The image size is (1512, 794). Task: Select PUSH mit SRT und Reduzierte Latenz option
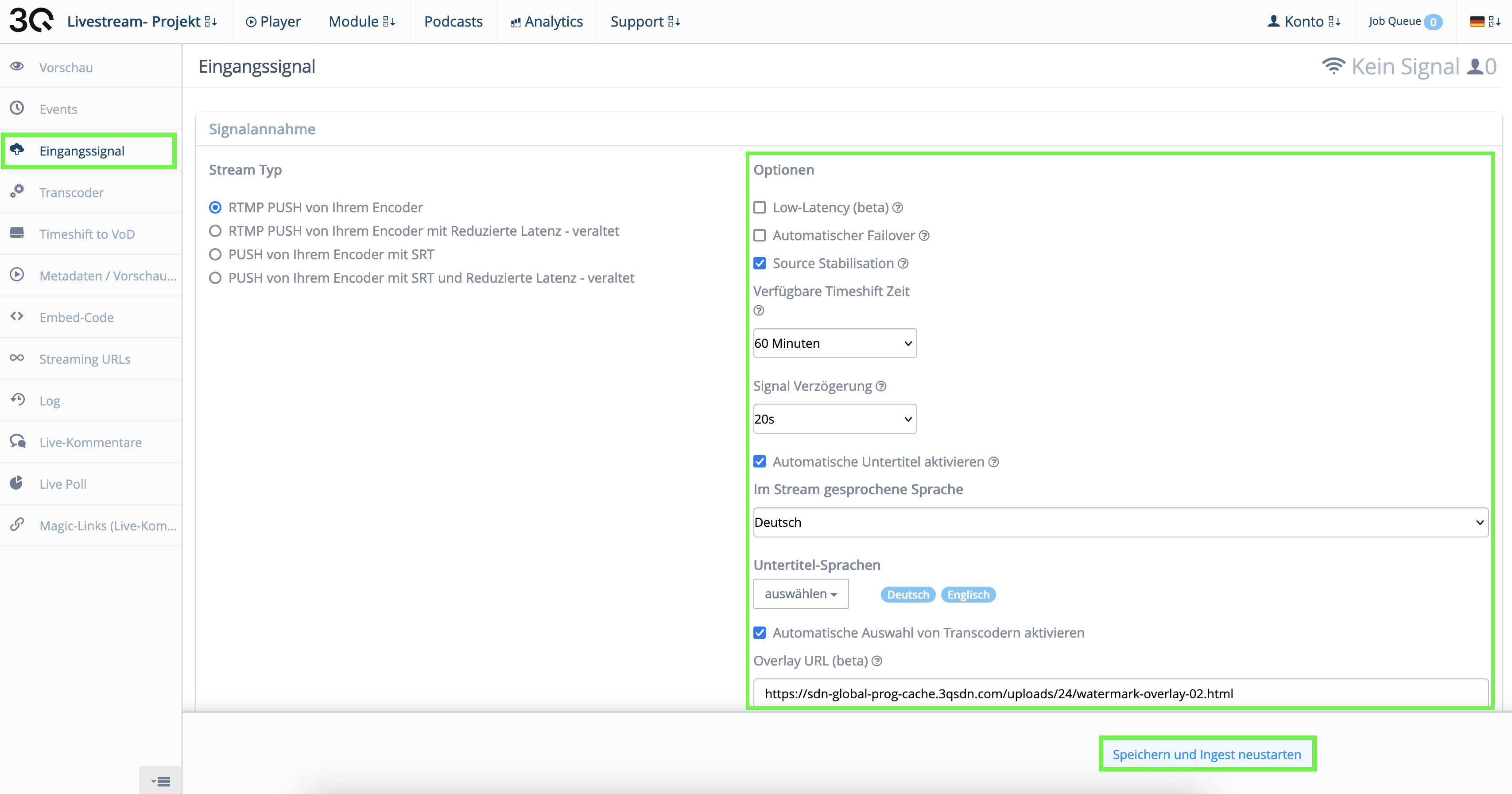pos(215,278)
